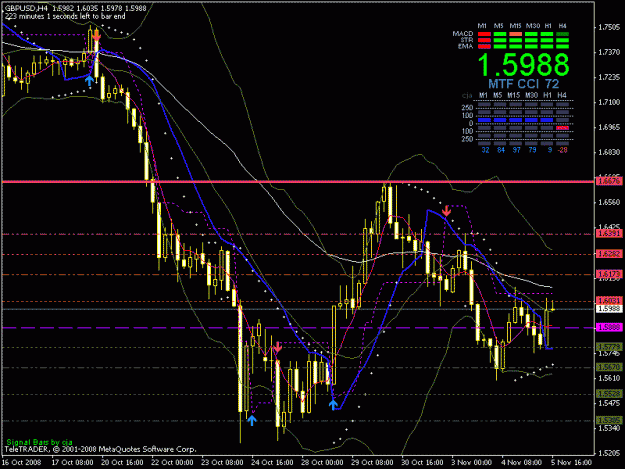Screen dimensions: 625x469
Task: Click the 1.6031 price level label
Action: (609, 300)
